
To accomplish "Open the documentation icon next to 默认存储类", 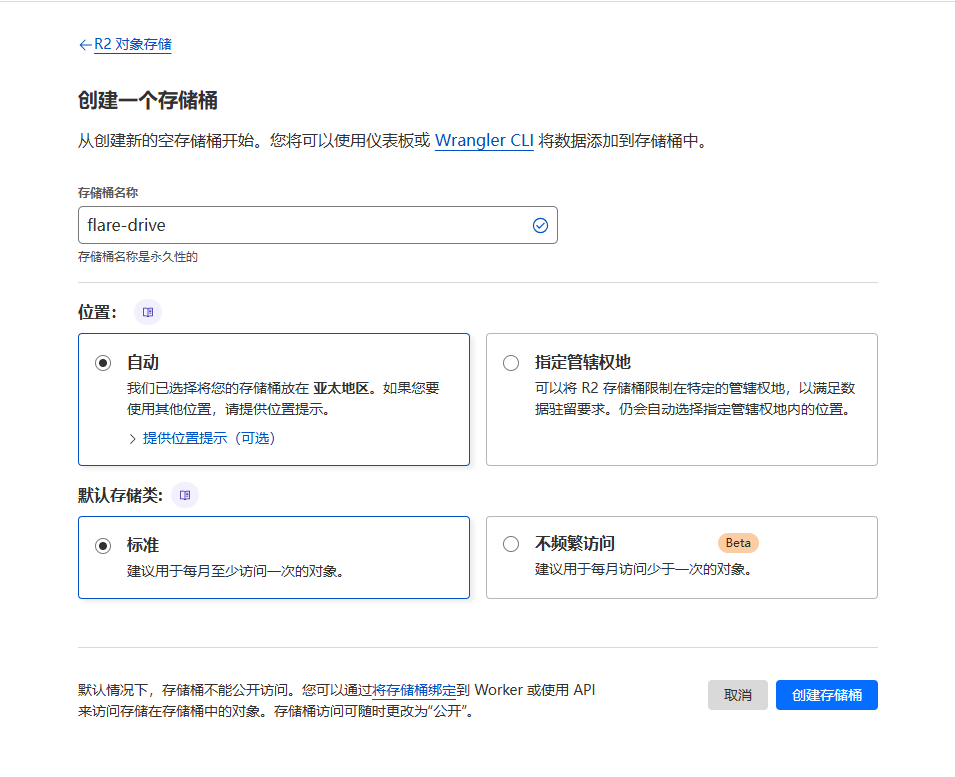I will [x=185, y=495].
